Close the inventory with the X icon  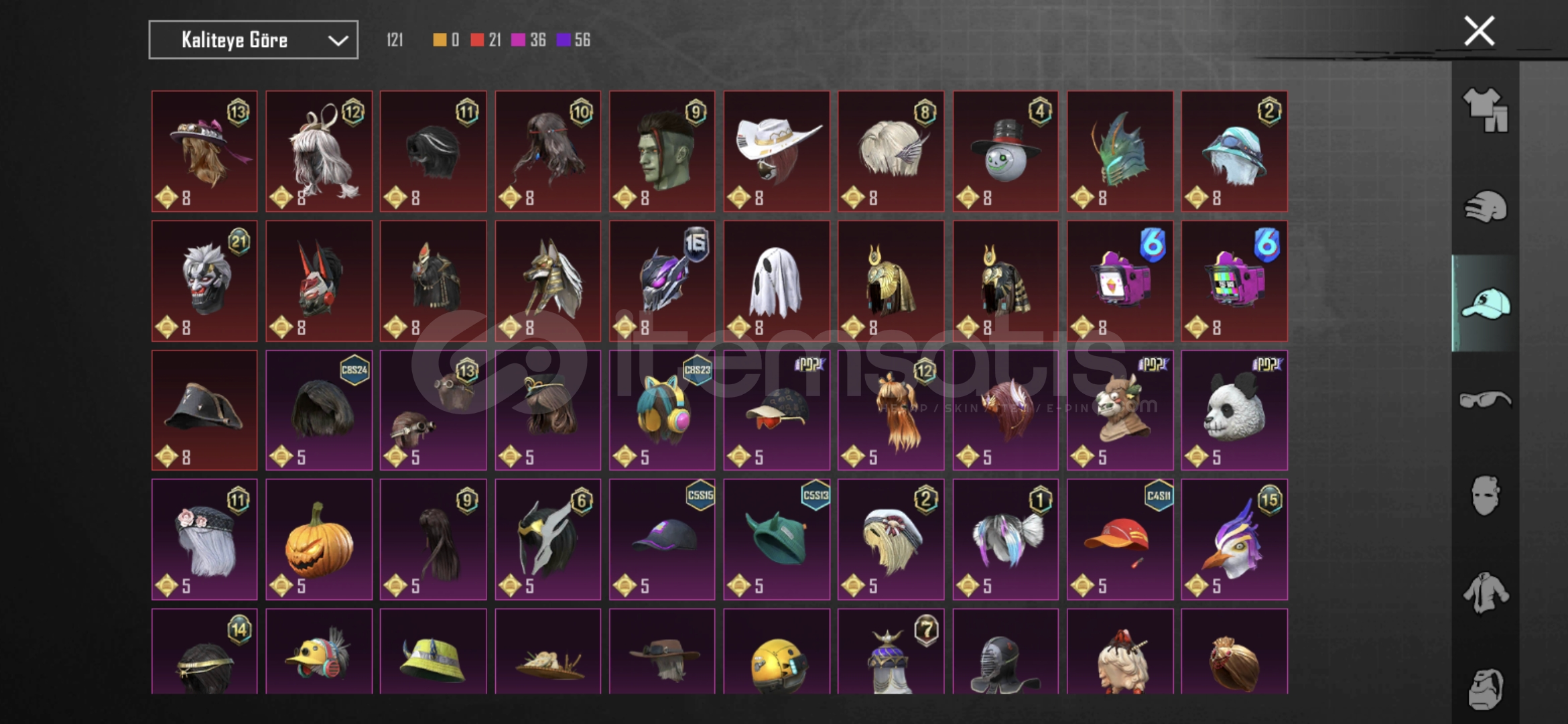pyautogui.click(x=1479, y=31)
